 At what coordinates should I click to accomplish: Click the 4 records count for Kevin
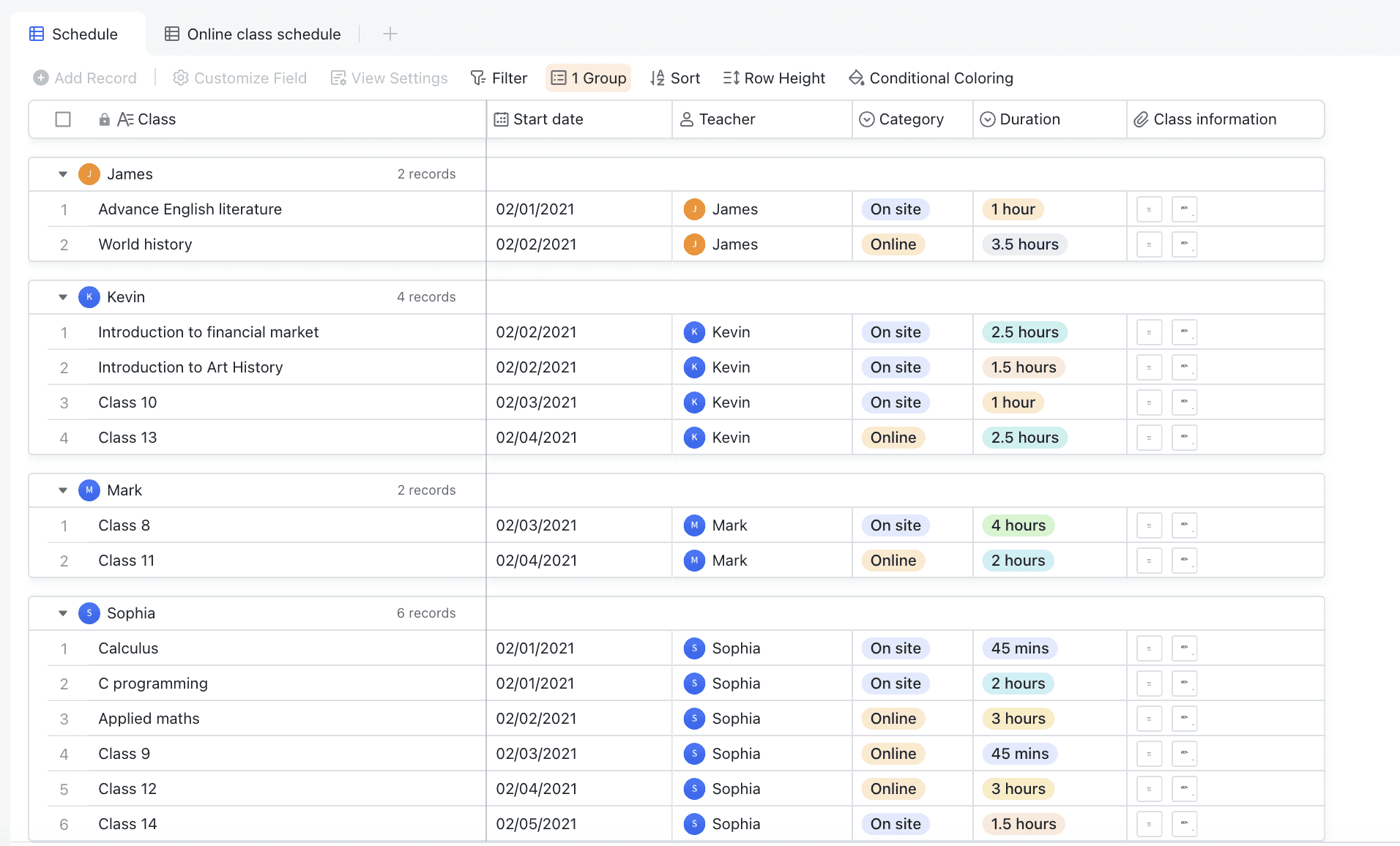pyautogui.click(x=426, y=297)
